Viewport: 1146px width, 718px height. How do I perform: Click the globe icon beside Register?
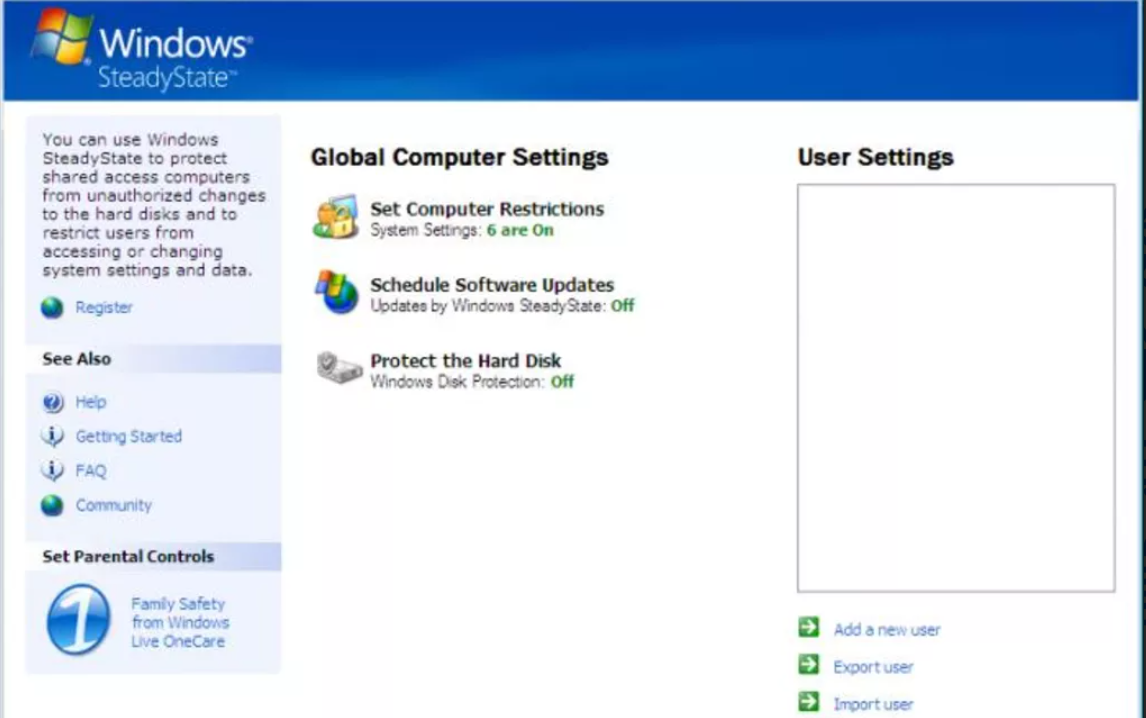tap(53, 308)
